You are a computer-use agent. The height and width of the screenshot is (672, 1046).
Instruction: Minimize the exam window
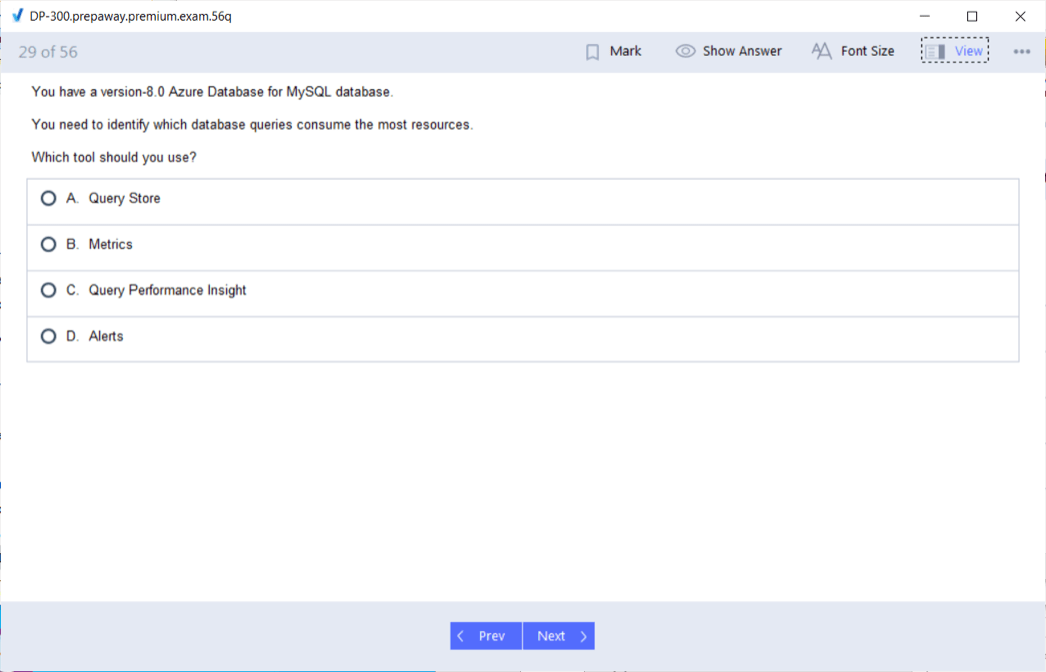coord(925,16)
